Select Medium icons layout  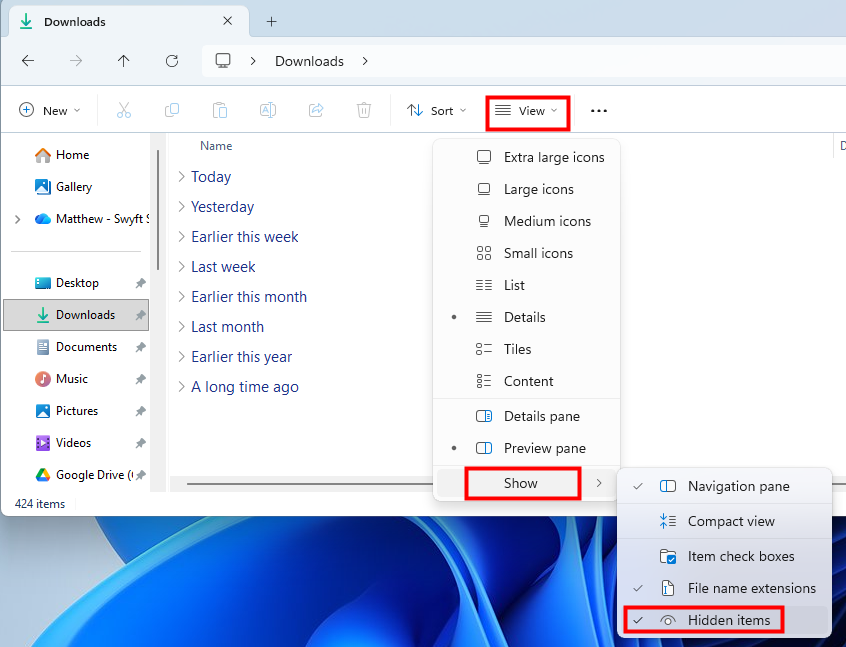526,221
